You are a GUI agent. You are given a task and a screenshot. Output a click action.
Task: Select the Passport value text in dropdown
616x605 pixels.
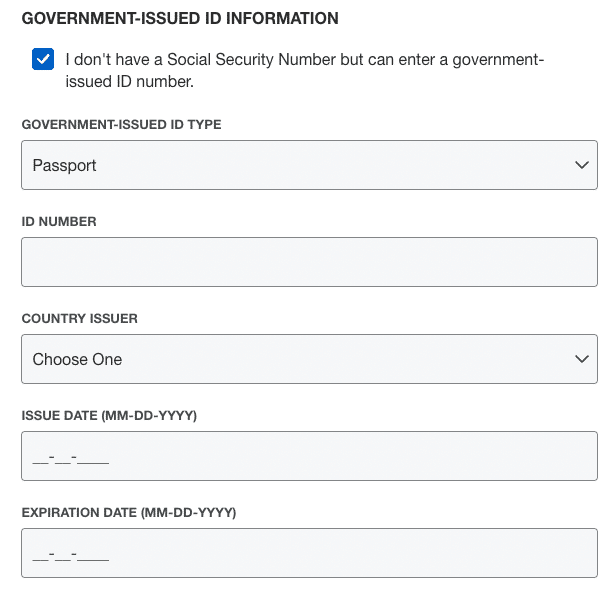(64, 165)
